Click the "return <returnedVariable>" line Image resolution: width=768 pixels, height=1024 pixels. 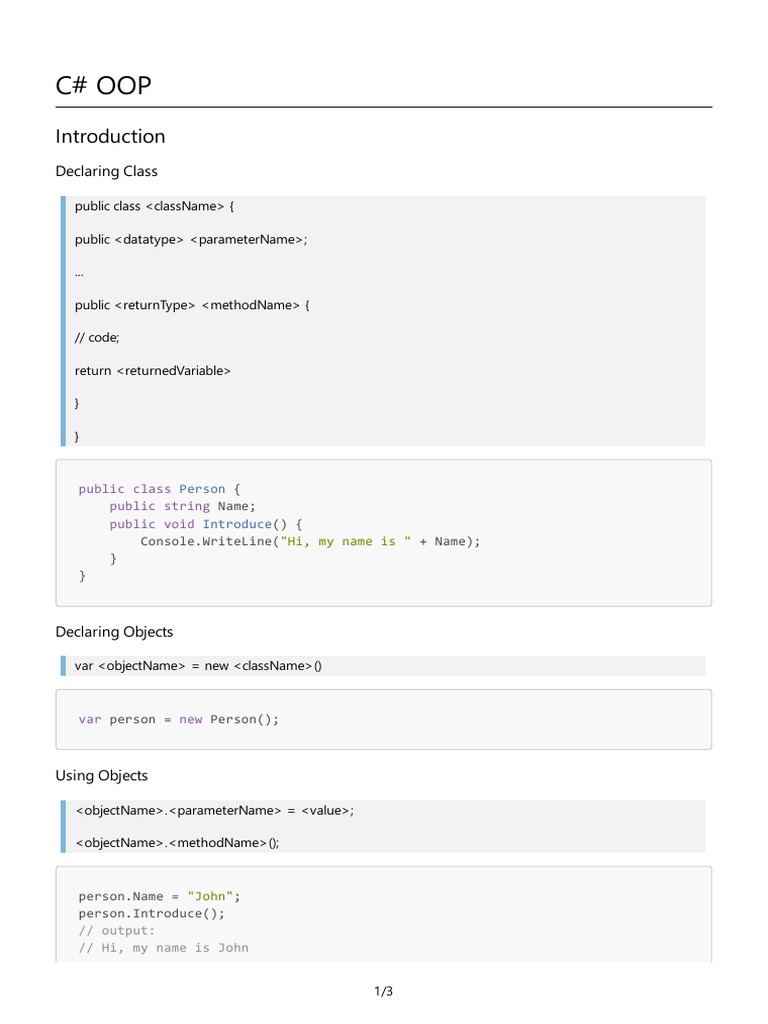point(152,370)
